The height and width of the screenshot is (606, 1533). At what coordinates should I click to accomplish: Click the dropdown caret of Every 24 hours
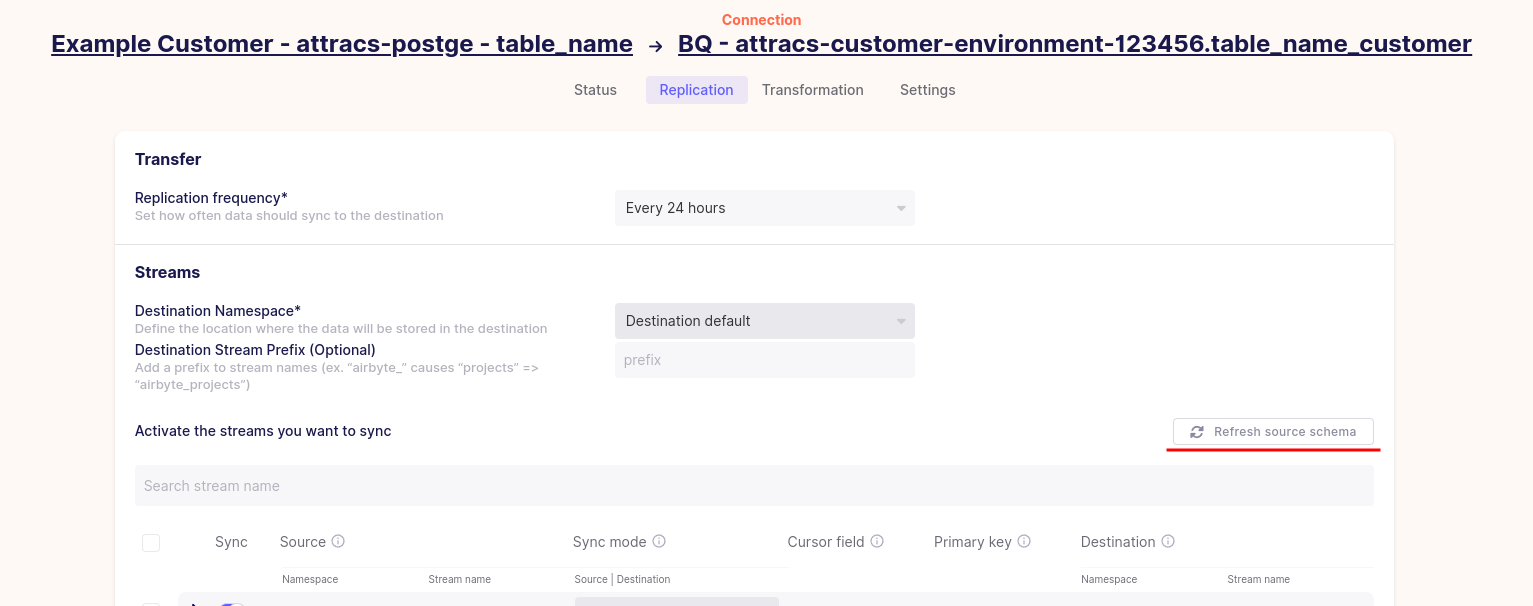[901, 209]
